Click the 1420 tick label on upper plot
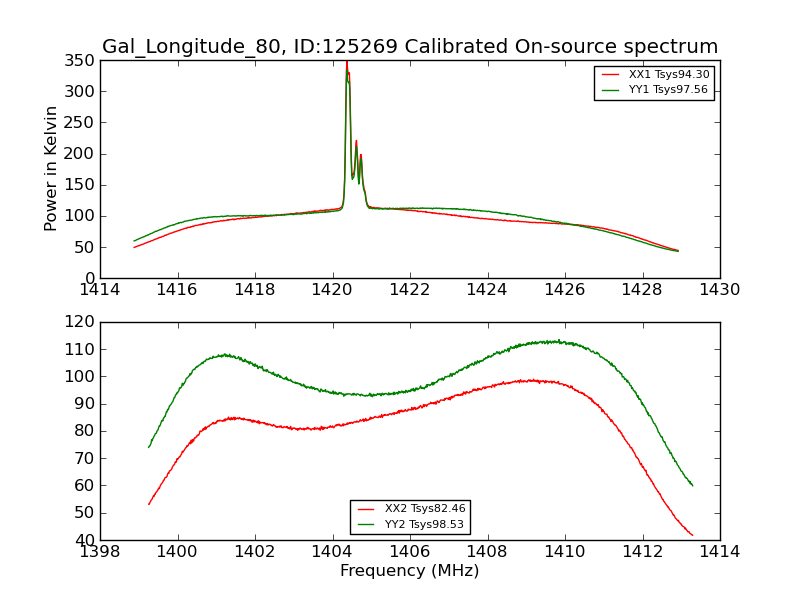 point(332,290)
